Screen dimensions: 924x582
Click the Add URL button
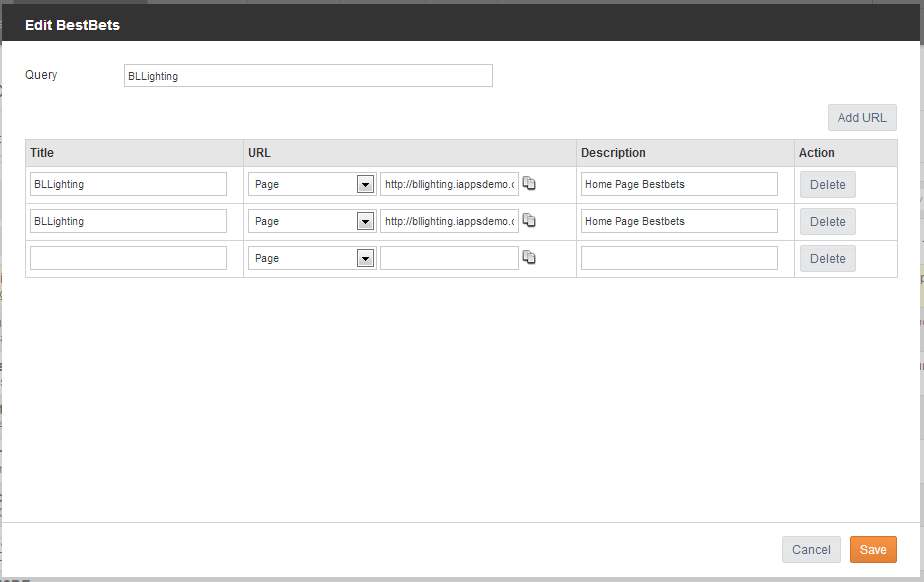click(862, 118)
